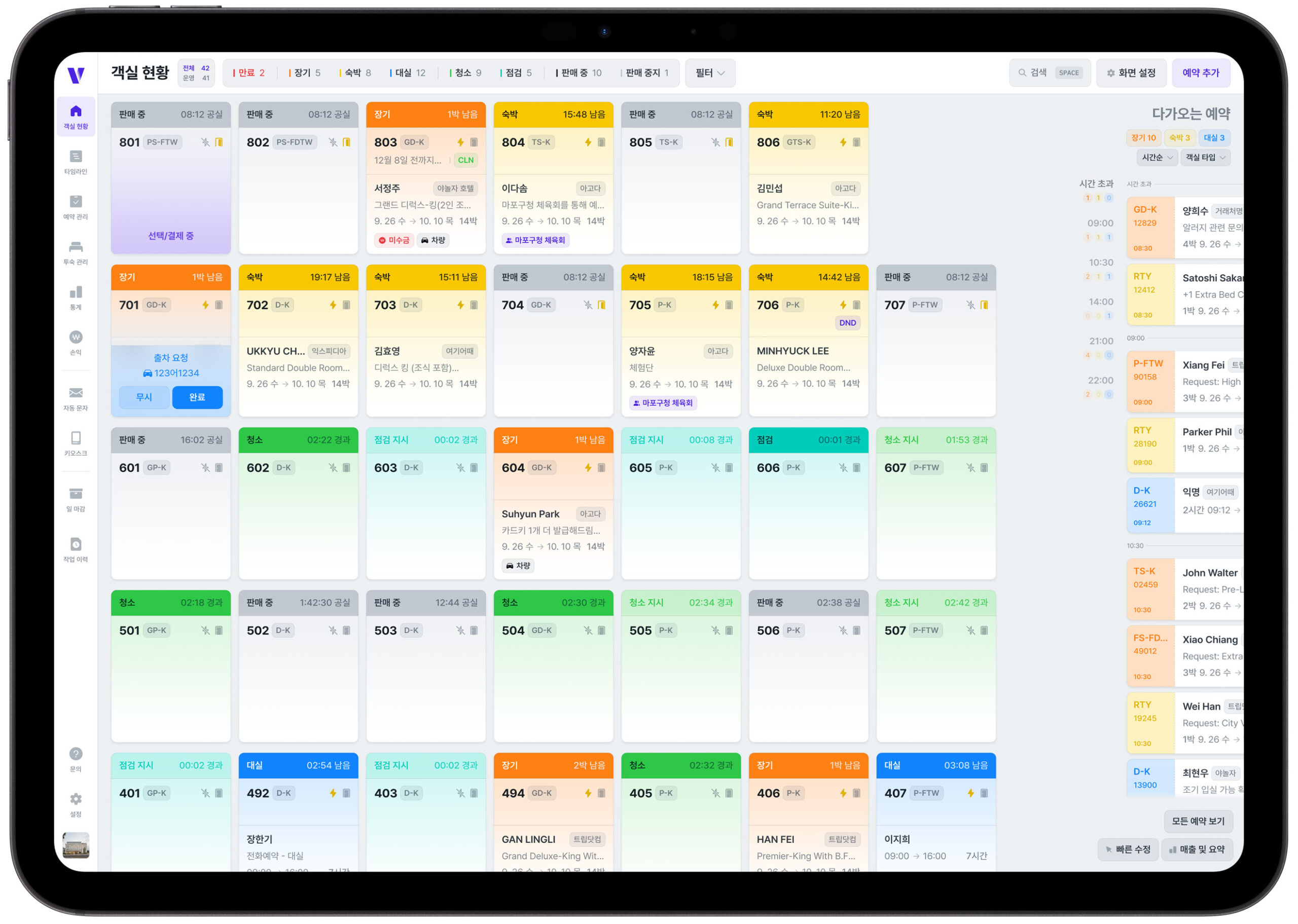Toggle the 대실 3 filter chip
This screenshot has width=1298, height=924.
point(1215,138)
